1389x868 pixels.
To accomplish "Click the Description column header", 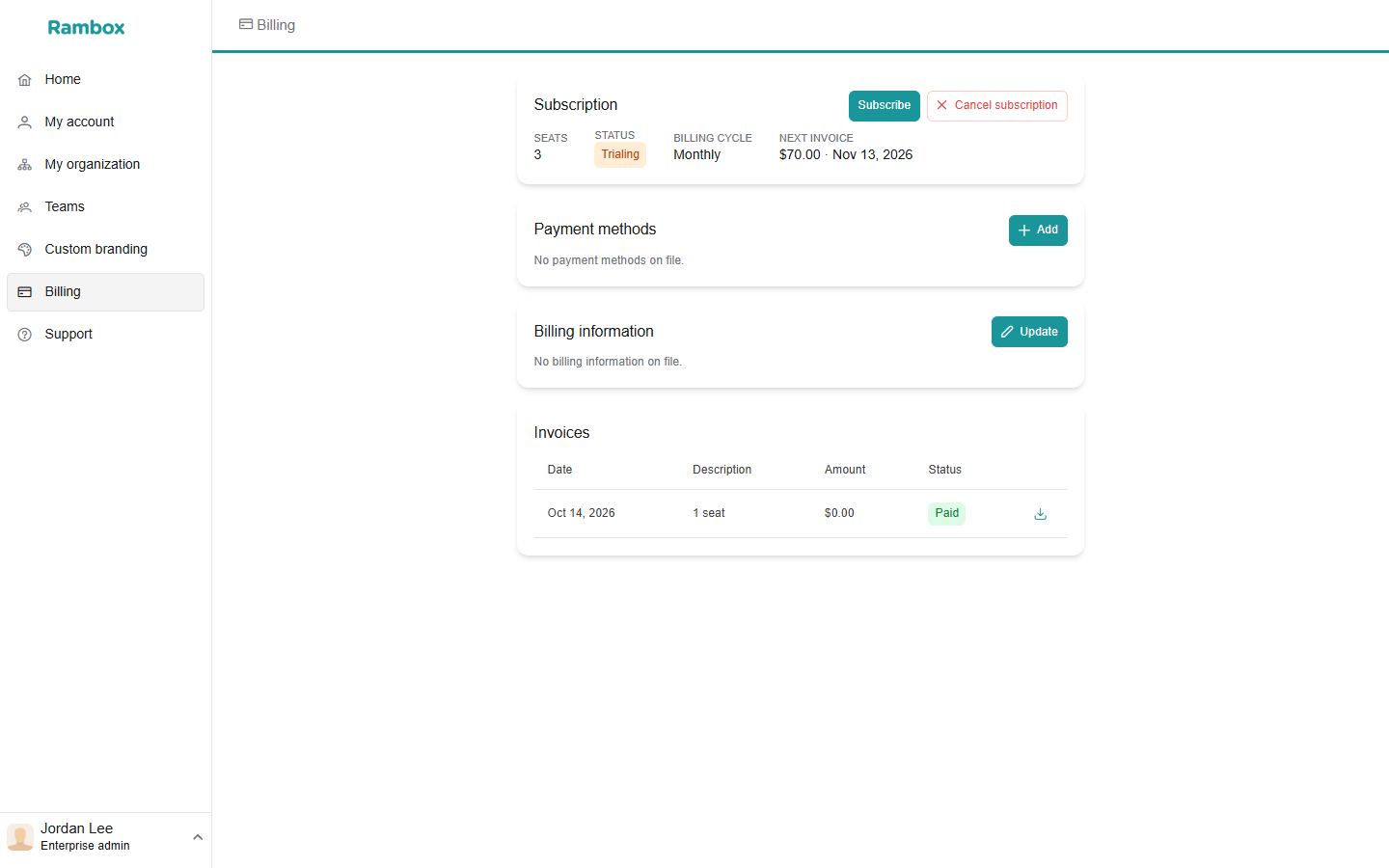I will 722,470.
